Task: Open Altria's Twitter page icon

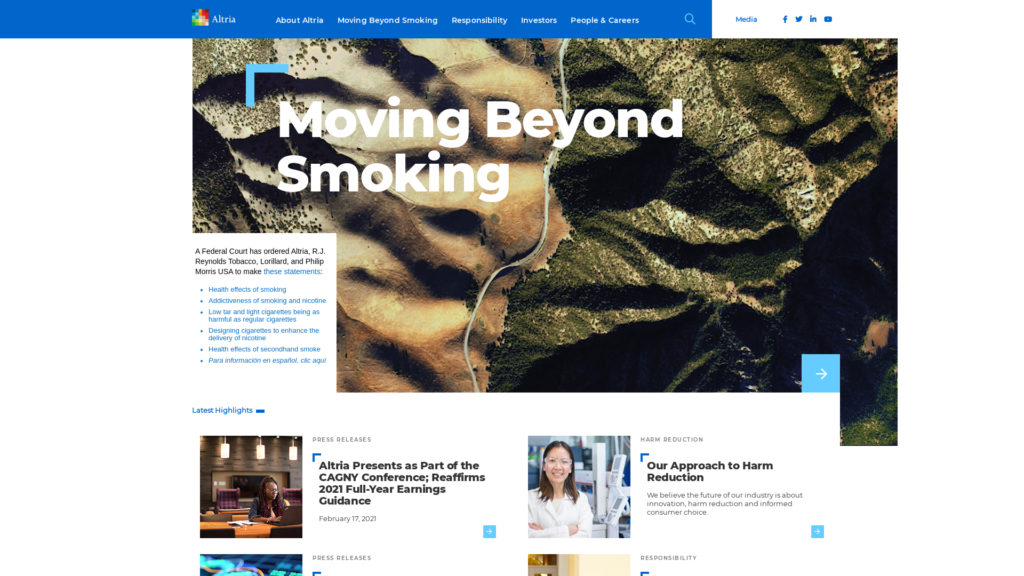Action: (799, 19)
